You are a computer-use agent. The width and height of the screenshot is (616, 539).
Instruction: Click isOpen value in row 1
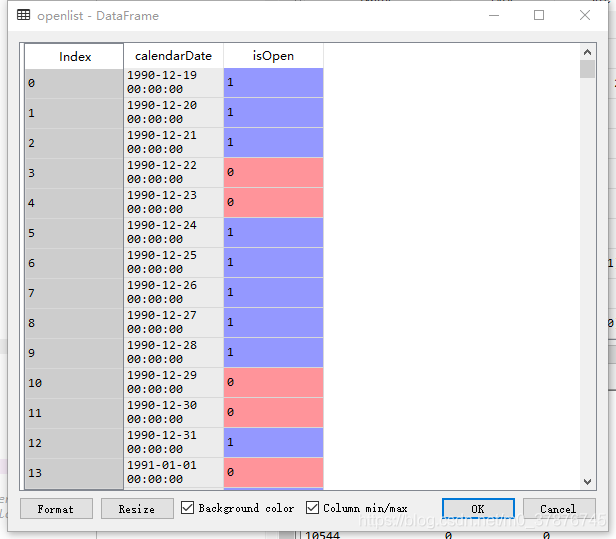273,112
